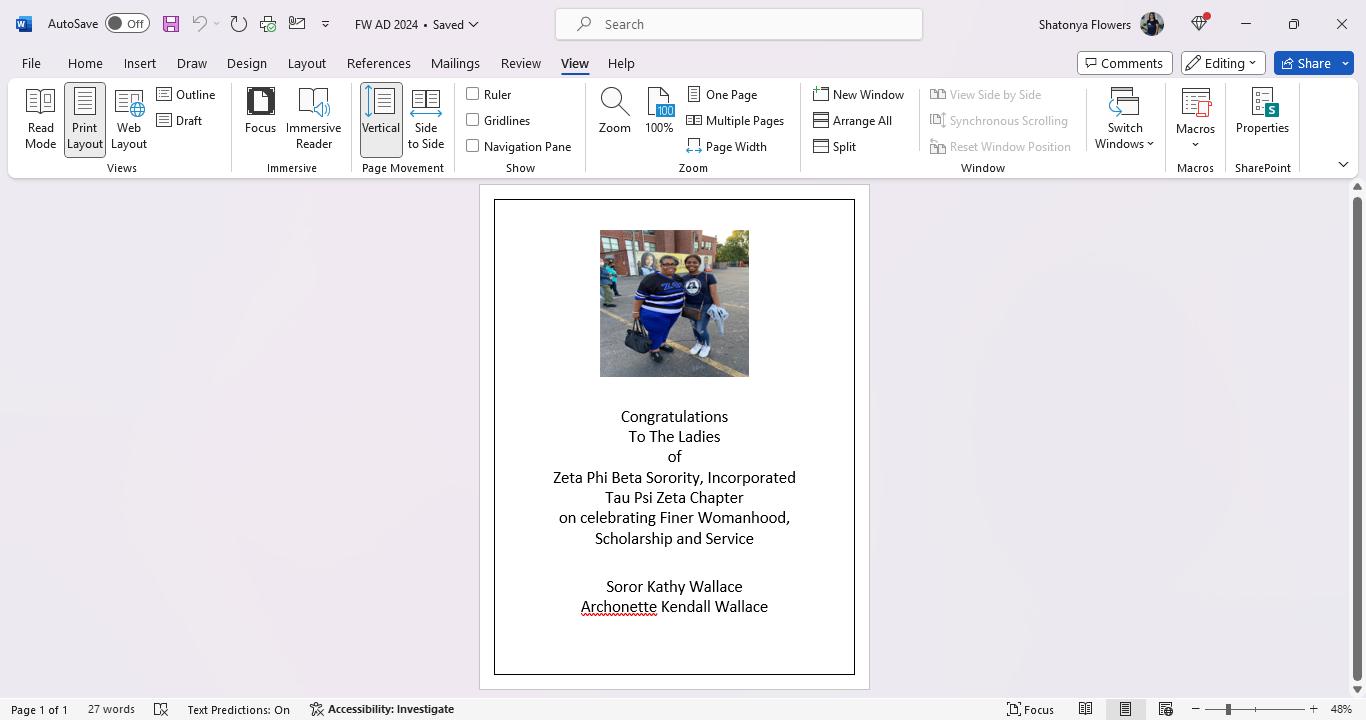Collapse the ribbon with the chevron
Image resolution: width=1366 pixels, height=720 pixels.
tap(1343, 164)
